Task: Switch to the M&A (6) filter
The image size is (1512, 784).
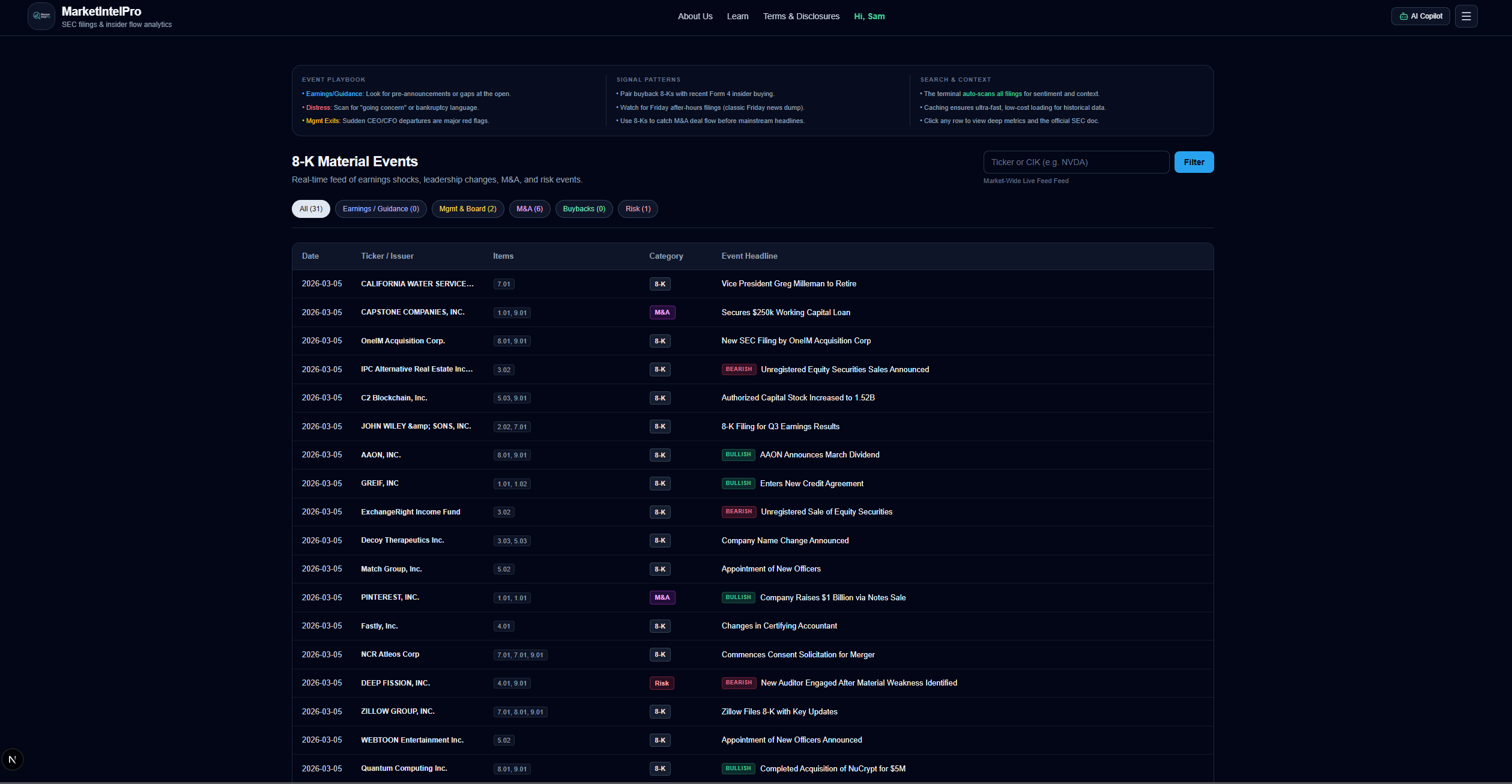Action: (x=529, y=209)
